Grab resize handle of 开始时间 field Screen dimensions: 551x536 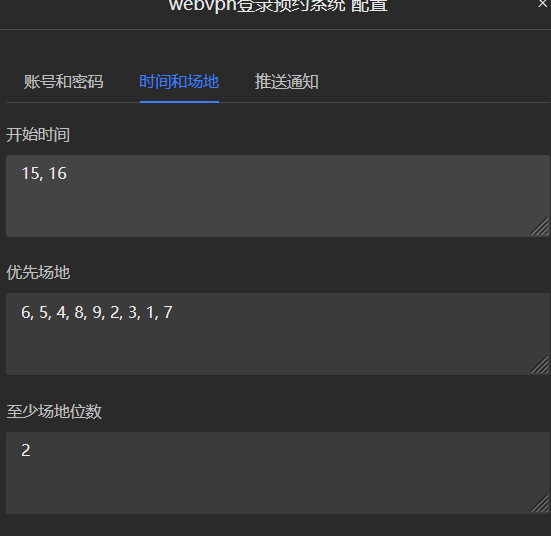(540, 227)
